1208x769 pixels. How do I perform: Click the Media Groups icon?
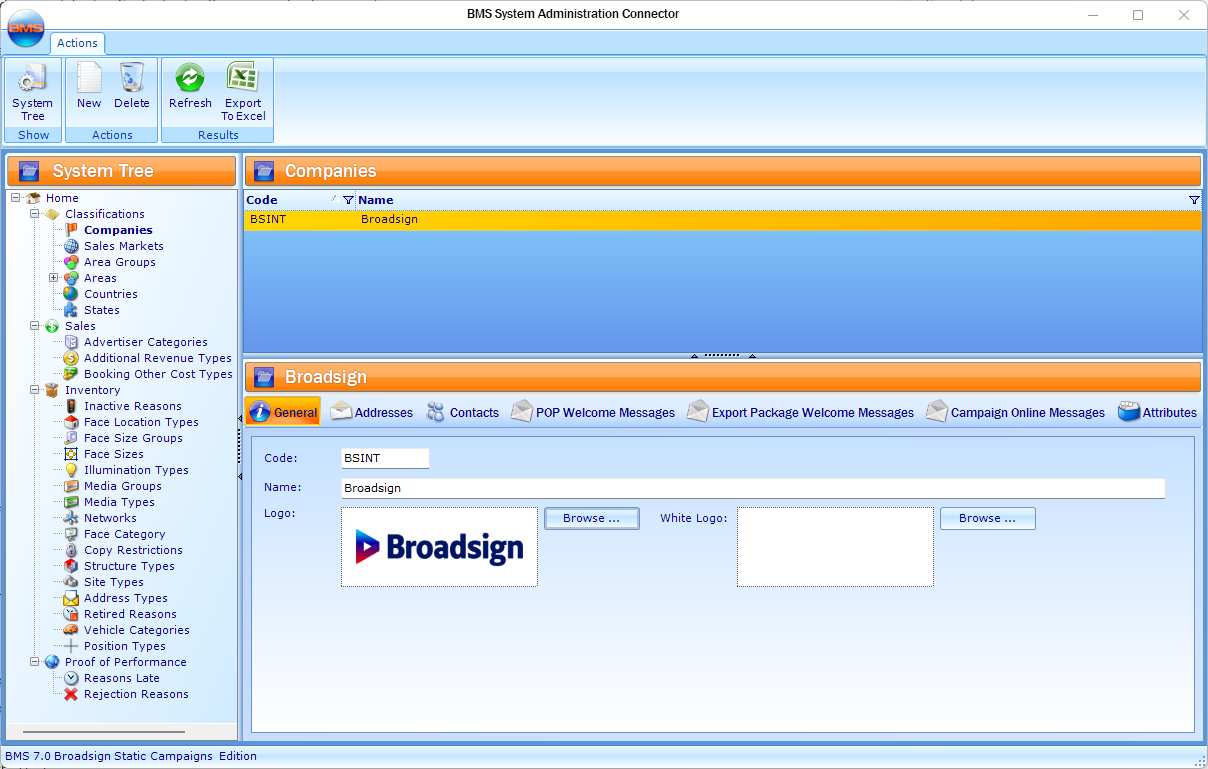[71, 486]
